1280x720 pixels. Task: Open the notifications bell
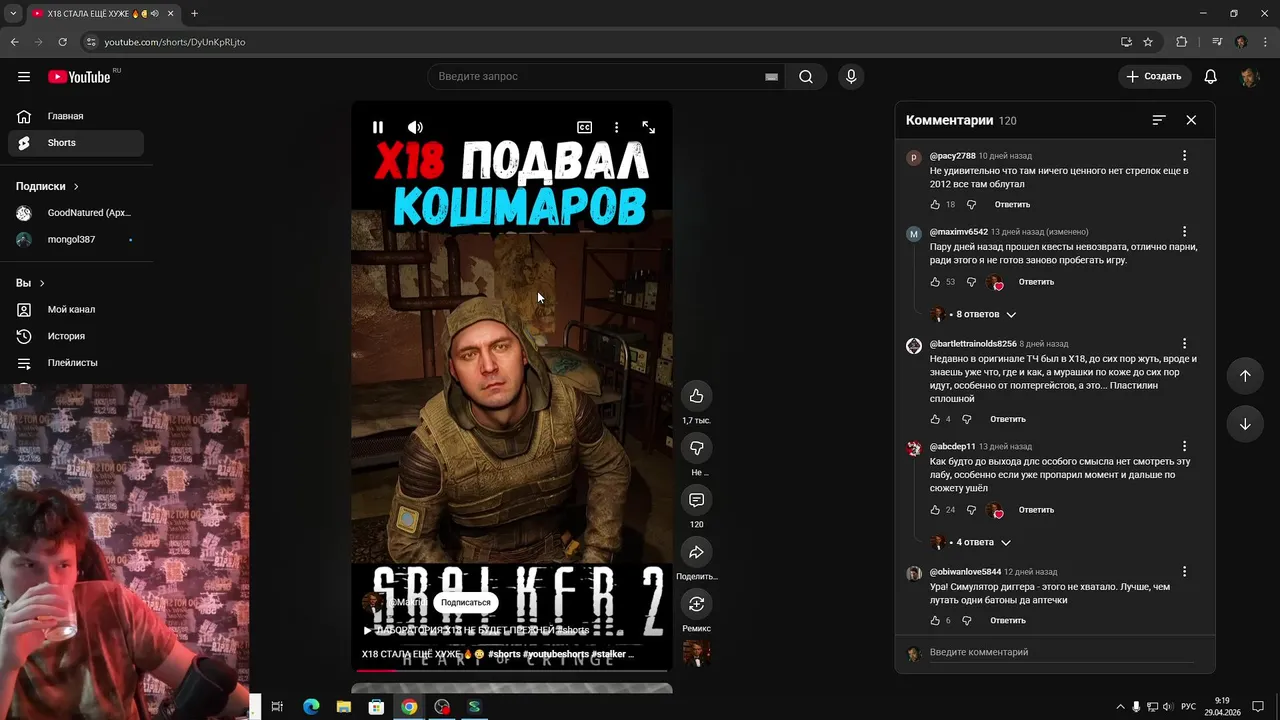1210,77
